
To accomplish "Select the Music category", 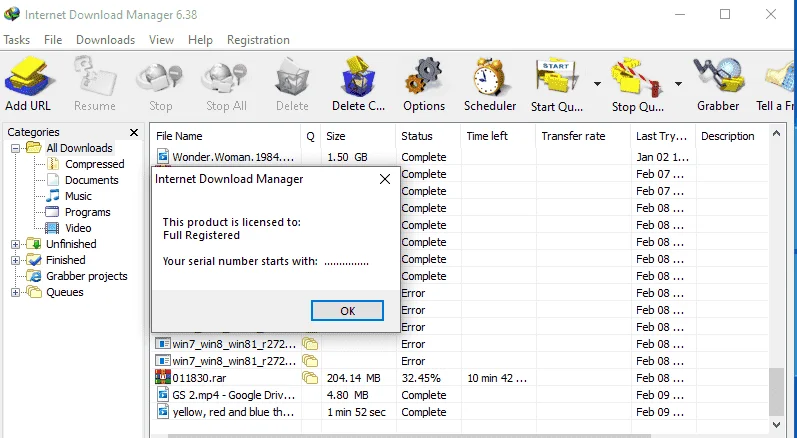I will click(78, 196).
